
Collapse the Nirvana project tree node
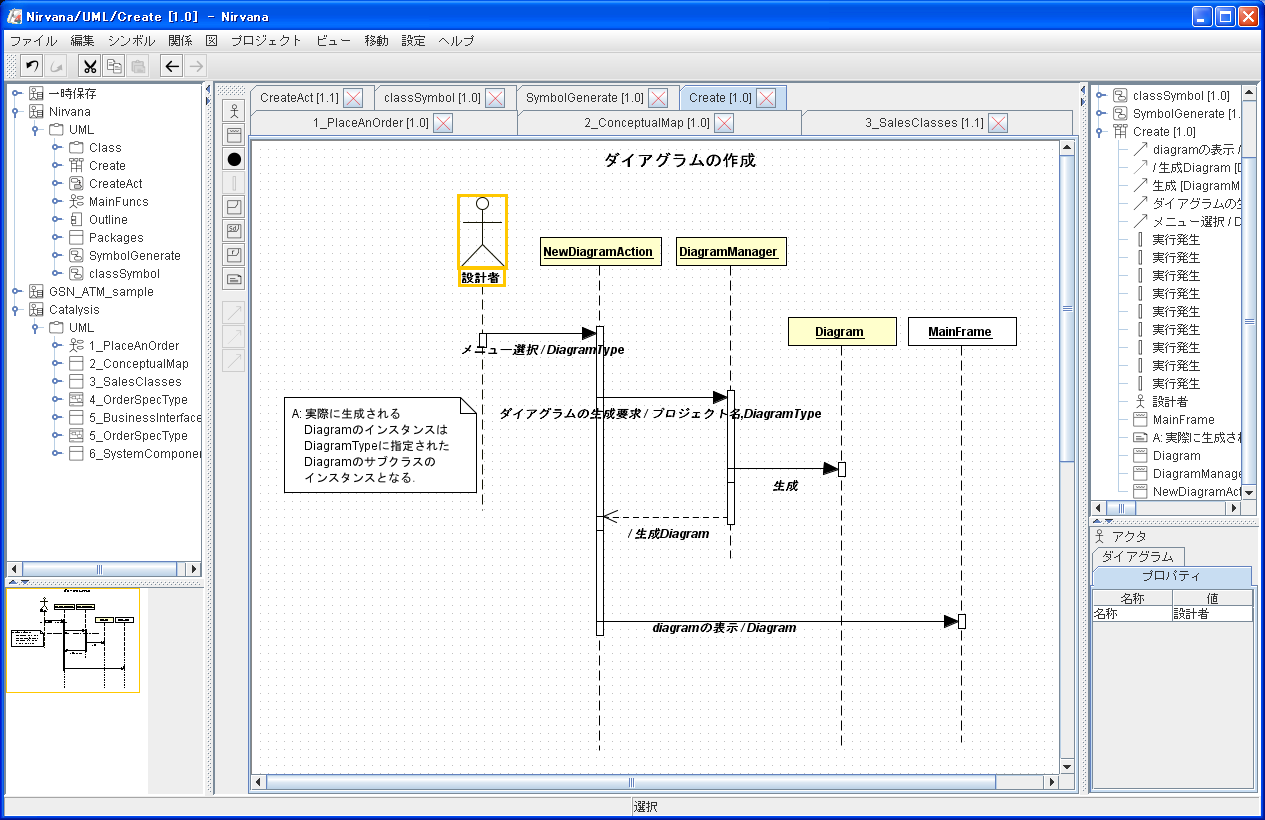[x=16, y=112]
